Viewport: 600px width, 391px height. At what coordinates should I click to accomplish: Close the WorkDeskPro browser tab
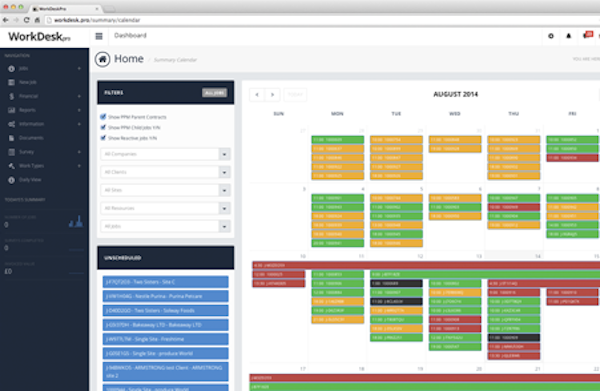96,8
